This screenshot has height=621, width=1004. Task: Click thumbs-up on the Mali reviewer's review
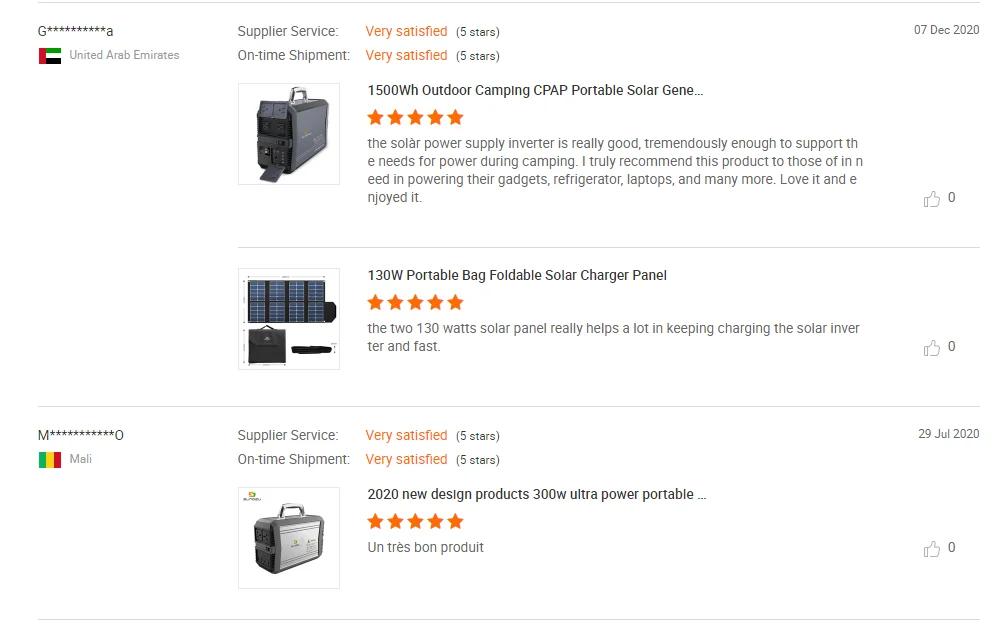pos(932,549)
